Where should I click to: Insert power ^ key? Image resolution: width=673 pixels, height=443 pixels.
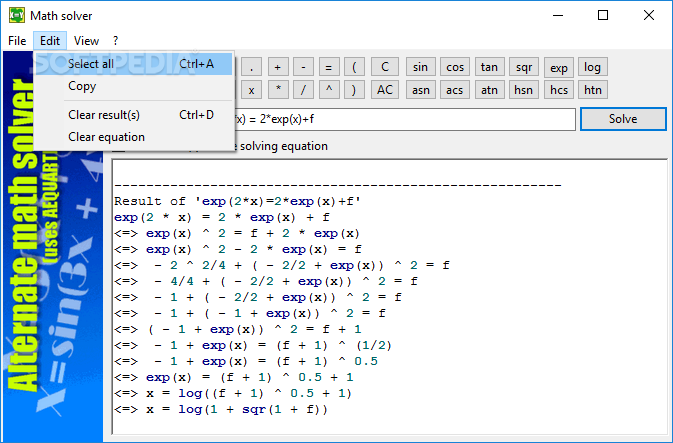pos(329,90)
